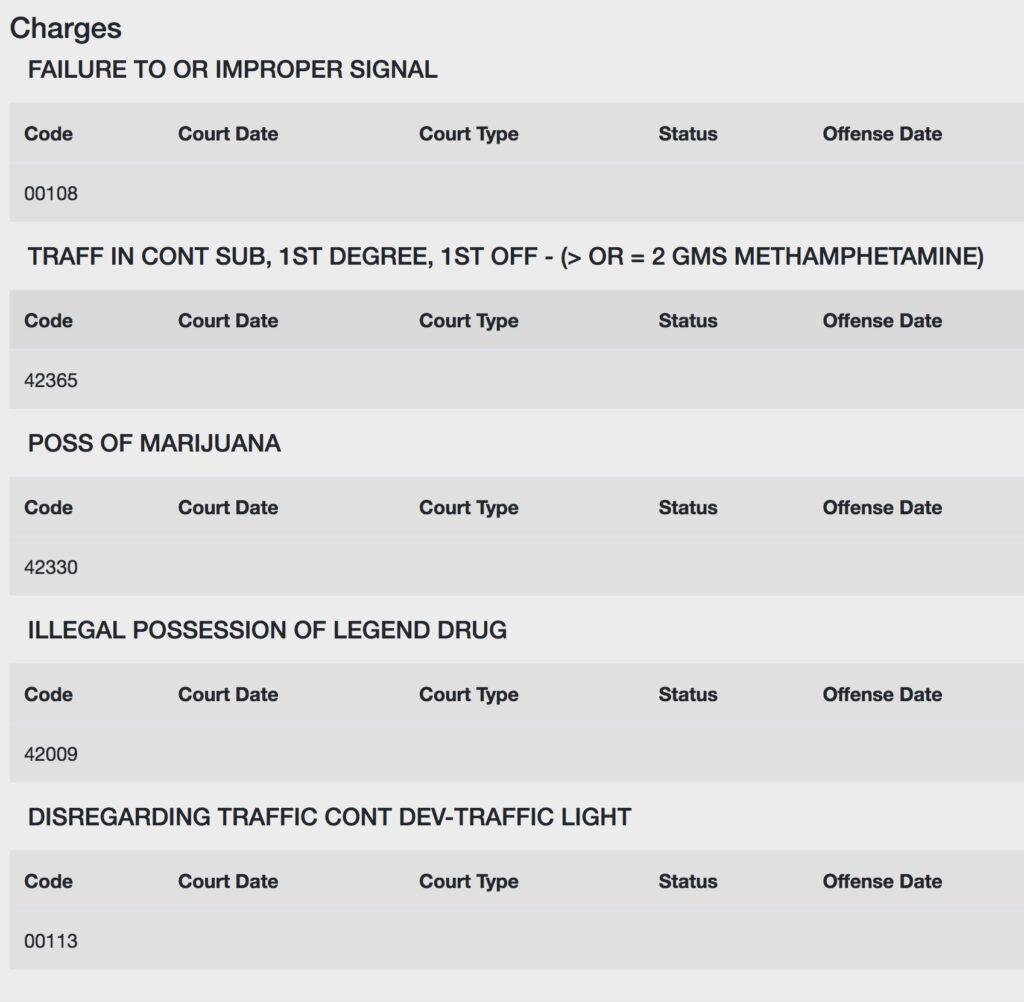Click Status header under traffic light charge
Viewport: 1024px width, 1002px height.
(688, 881)
